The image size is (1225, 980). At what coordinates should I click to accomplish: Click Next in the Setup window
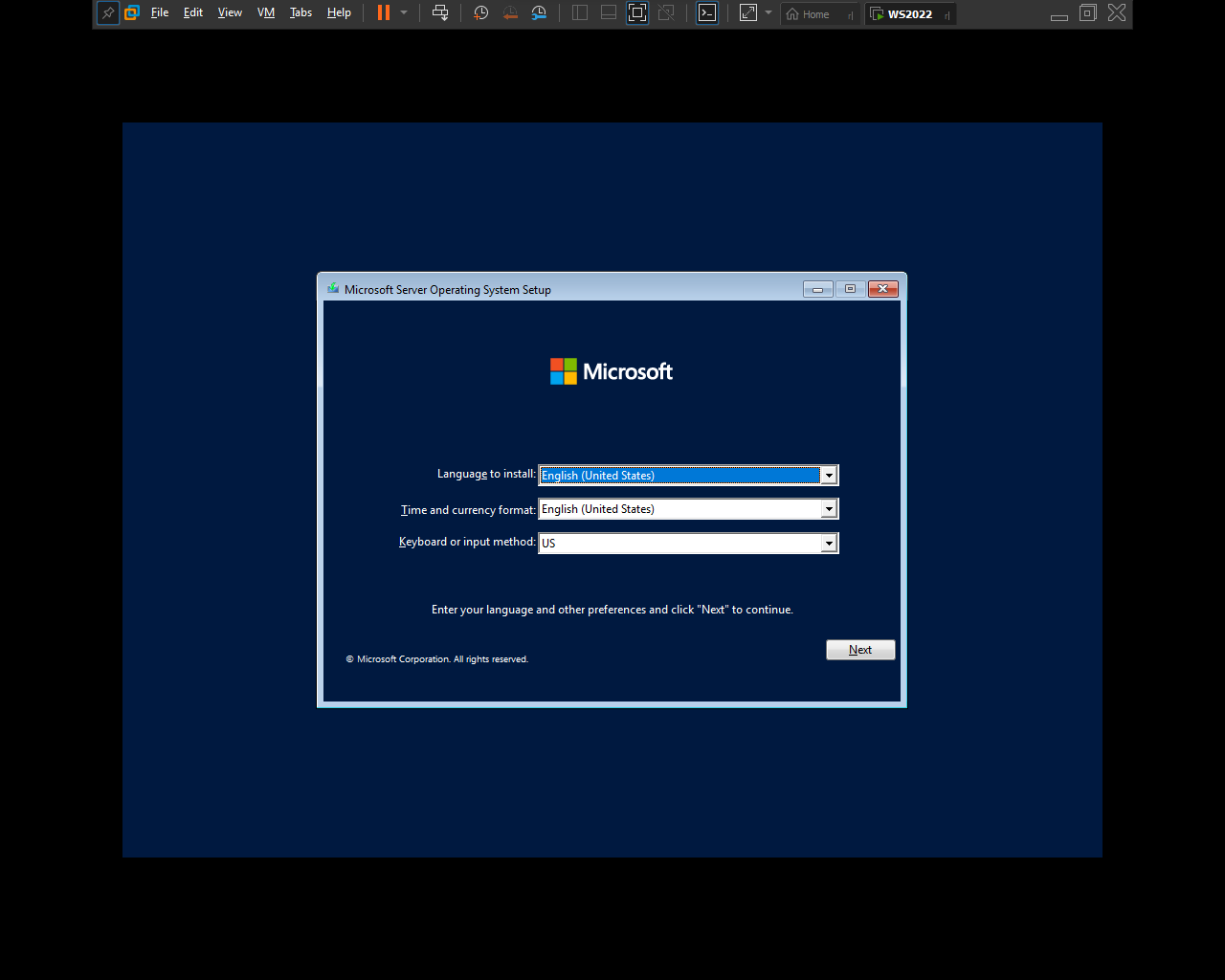click(x=860, y=650)
